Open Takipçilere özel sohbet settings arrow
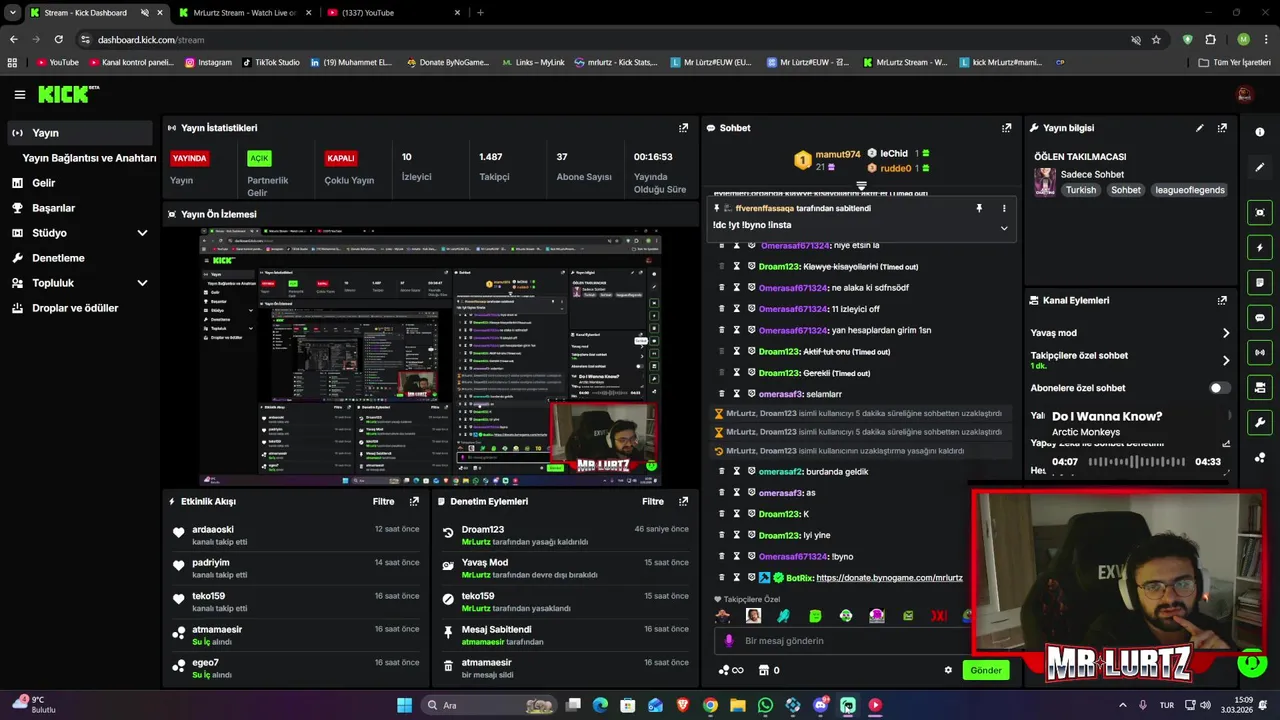1280x720 pixels. 1226,360
